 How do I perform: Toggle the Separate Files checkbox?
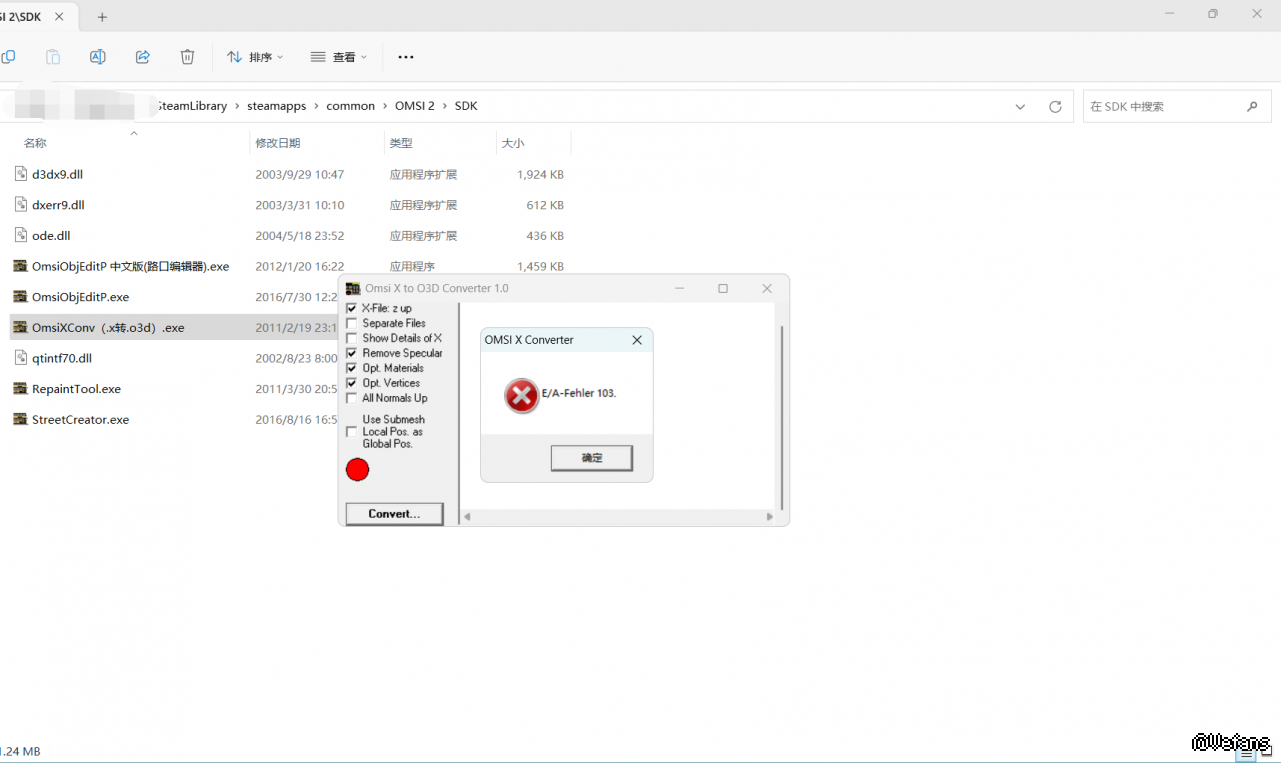[x=351, y=324]
